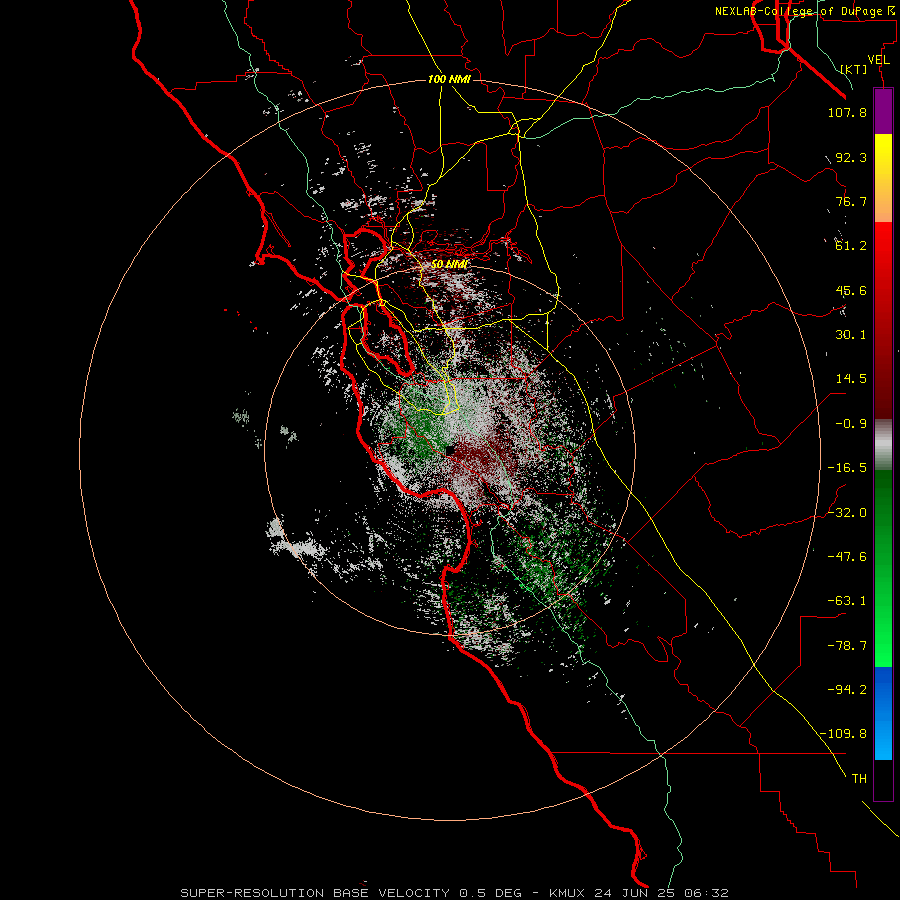Viewport: 900px width, 900px height.
Task: Click the VEL legend title
Action: click(878, 60)
